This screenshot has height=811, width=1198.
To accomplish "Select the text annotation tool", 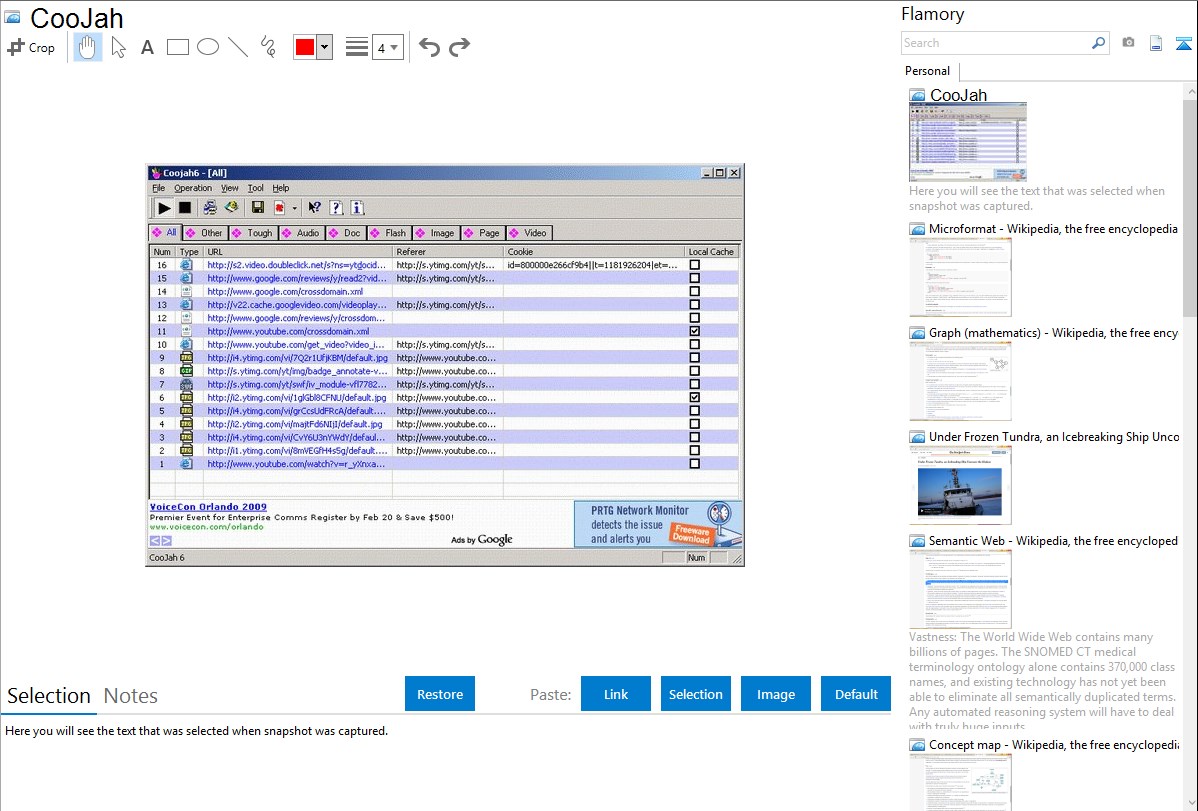I will click(x=147, y=47).
